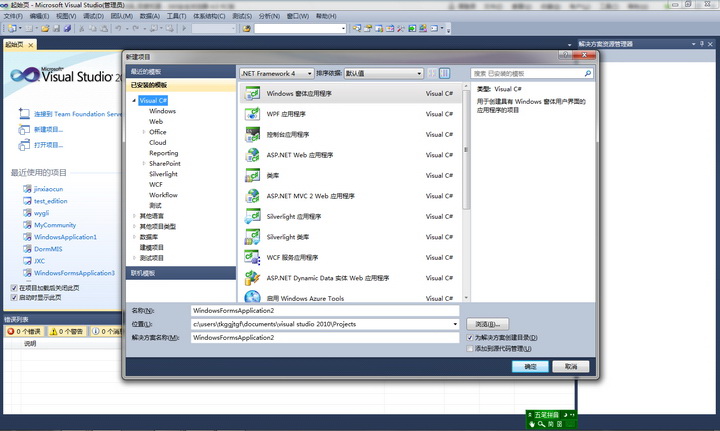Click the 名称 project name field
The width and height of the screenshot is (720, 431).
tap(324, 311)
